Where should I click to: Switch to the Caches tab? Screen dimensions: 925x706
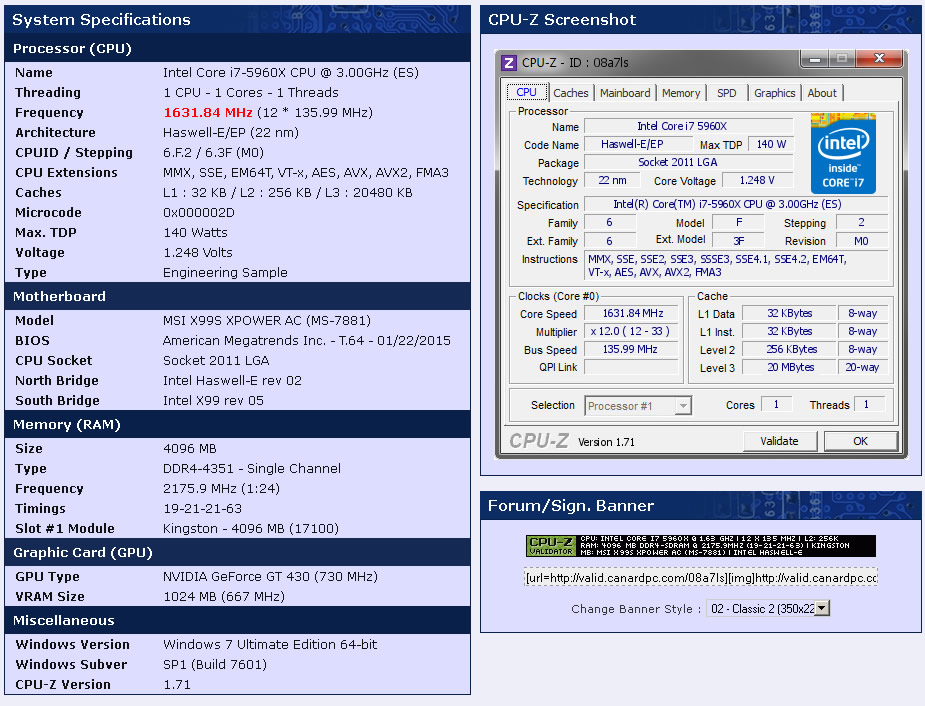[x=570, y=93]
